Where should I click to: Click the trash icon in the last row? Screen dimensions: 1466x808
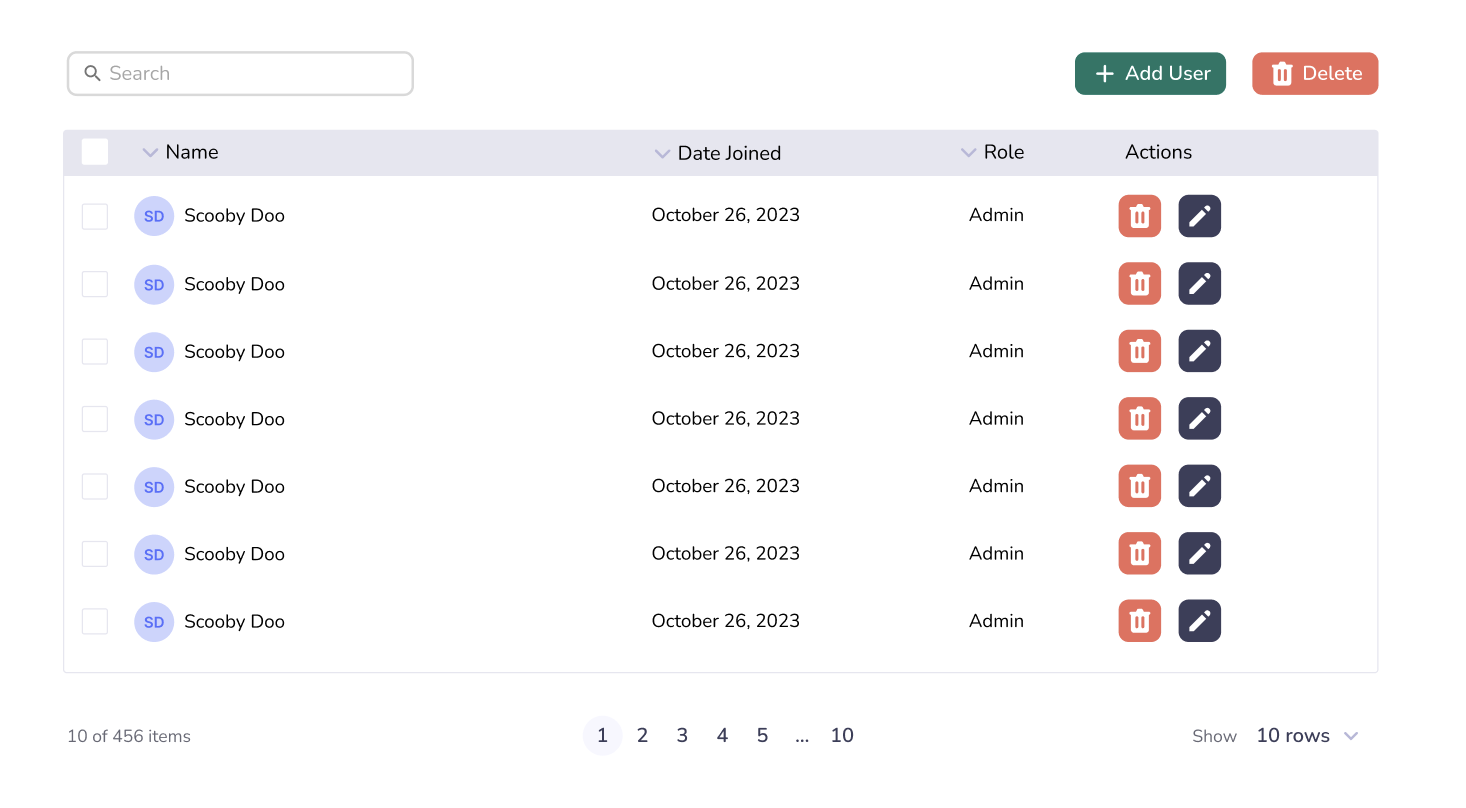click(x=1139, y=621)
